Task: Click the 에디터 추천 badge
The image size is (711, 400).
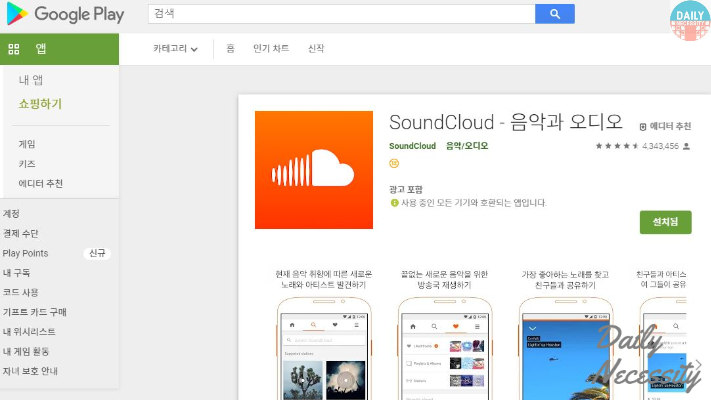Action: click(665, 127)
